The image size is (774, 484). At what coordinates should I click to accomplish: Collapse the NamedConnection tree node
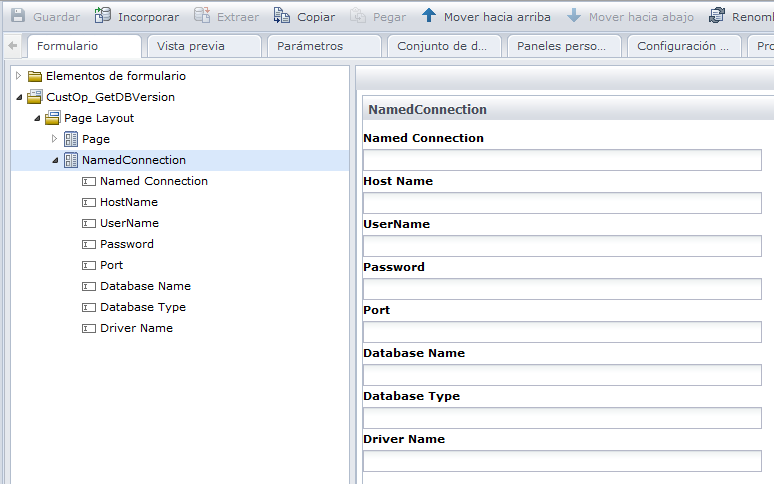[55, 160]
